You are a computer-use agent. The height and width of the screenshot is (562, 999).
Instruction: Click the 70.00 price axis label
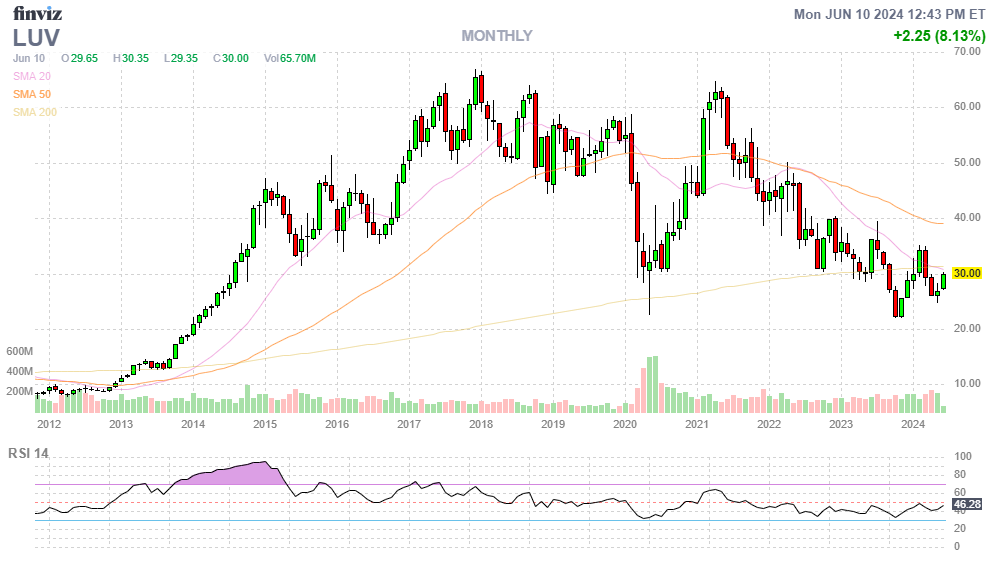pyautogui.click(x=965, y=51)
